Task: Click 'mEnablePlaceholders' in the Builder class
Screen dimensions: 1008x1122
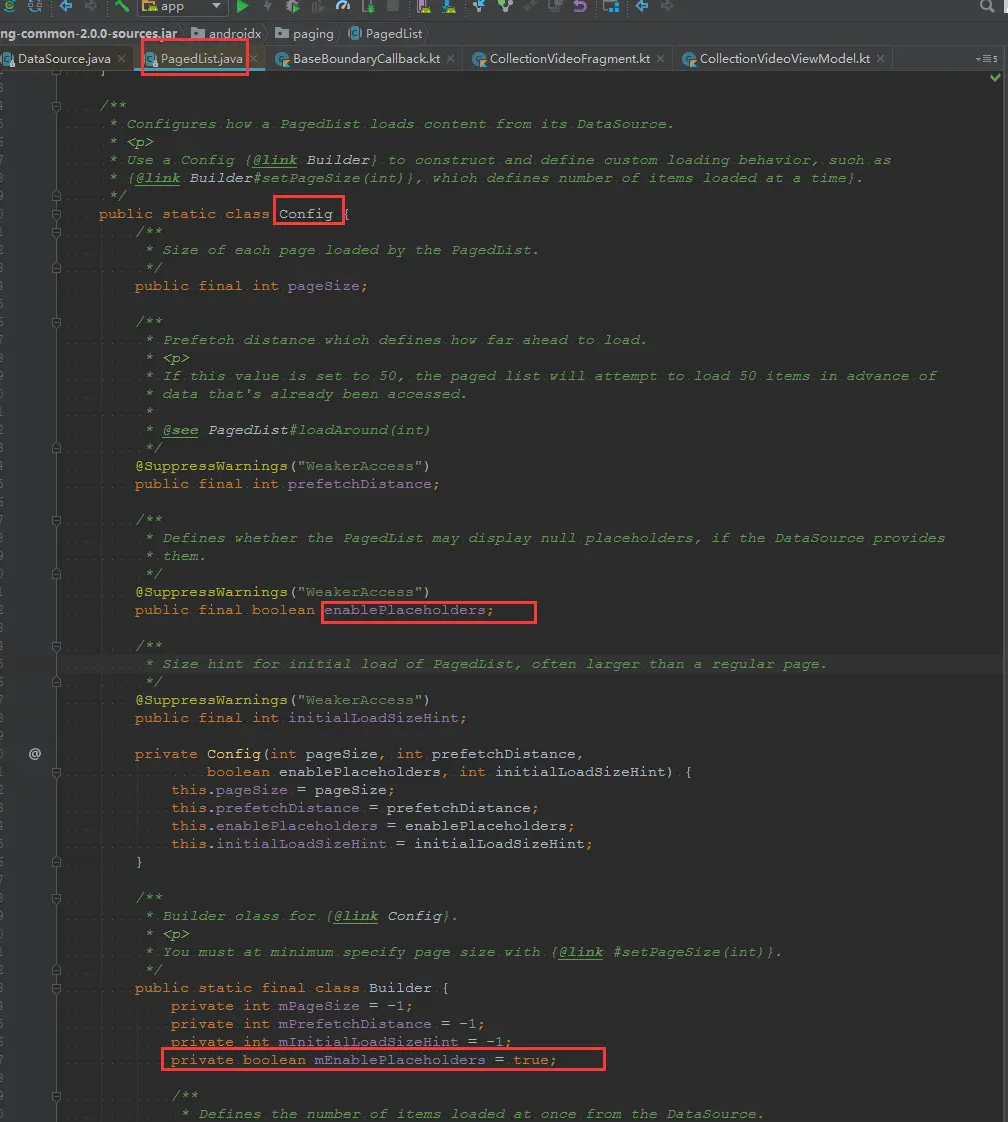Action: pyautogui.click(x=399, y=1060)
